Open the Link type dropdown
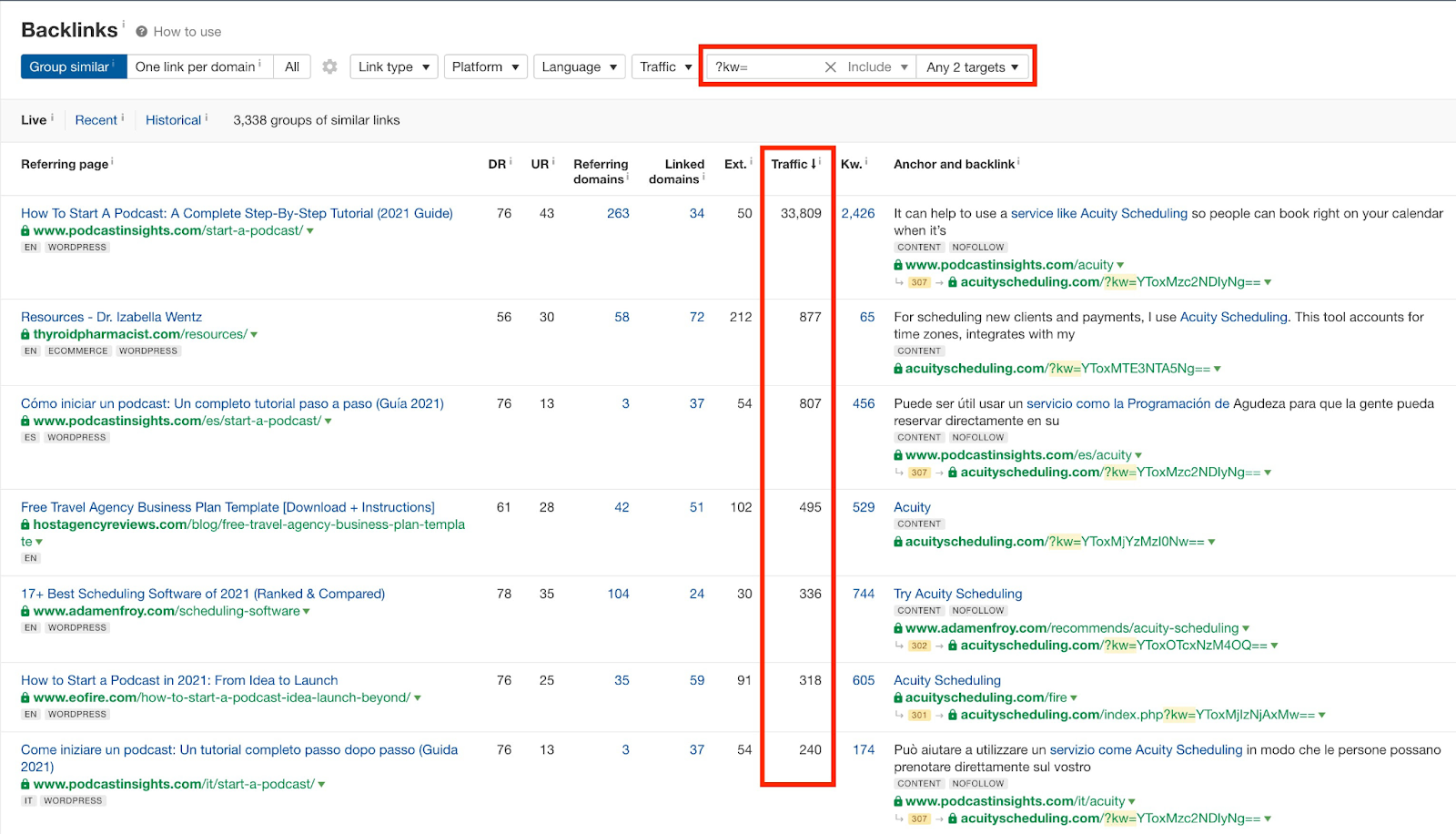1456x834 pixels. click(393, 66)
